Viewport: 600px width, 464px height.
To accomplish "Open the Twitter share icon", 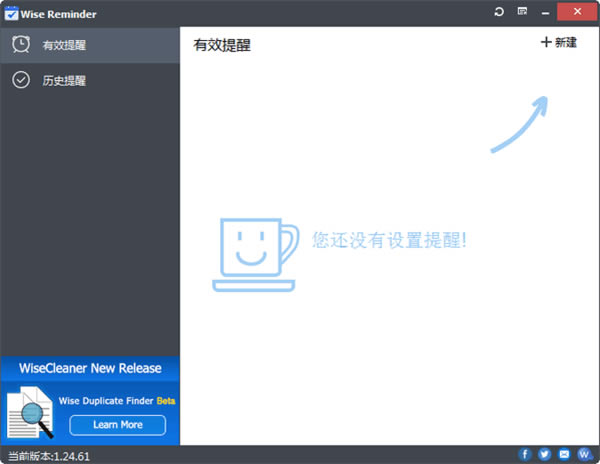I will (545, 455).
